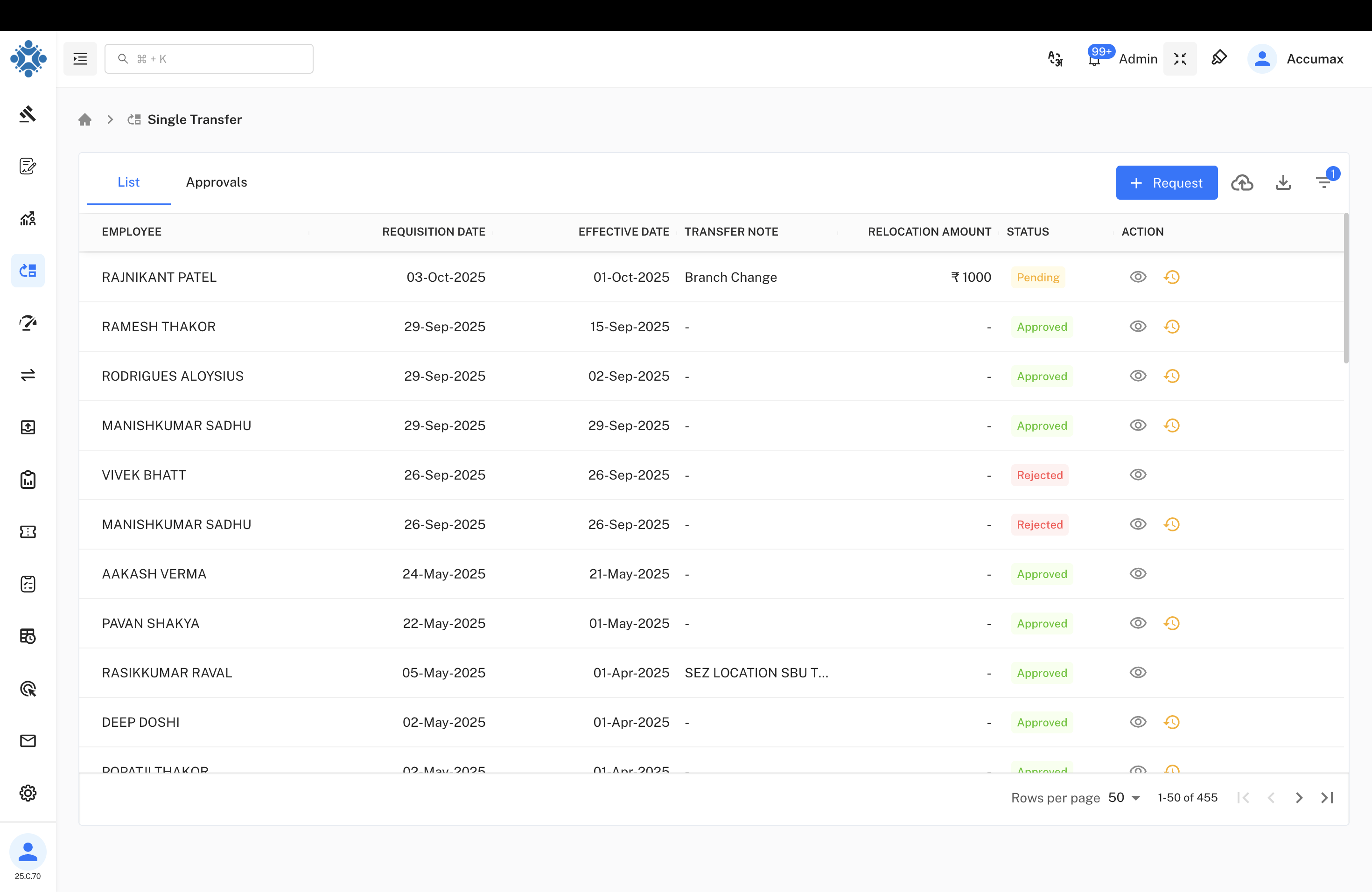
Task: Select the language translation icon
Action: tap(1055, 58)
